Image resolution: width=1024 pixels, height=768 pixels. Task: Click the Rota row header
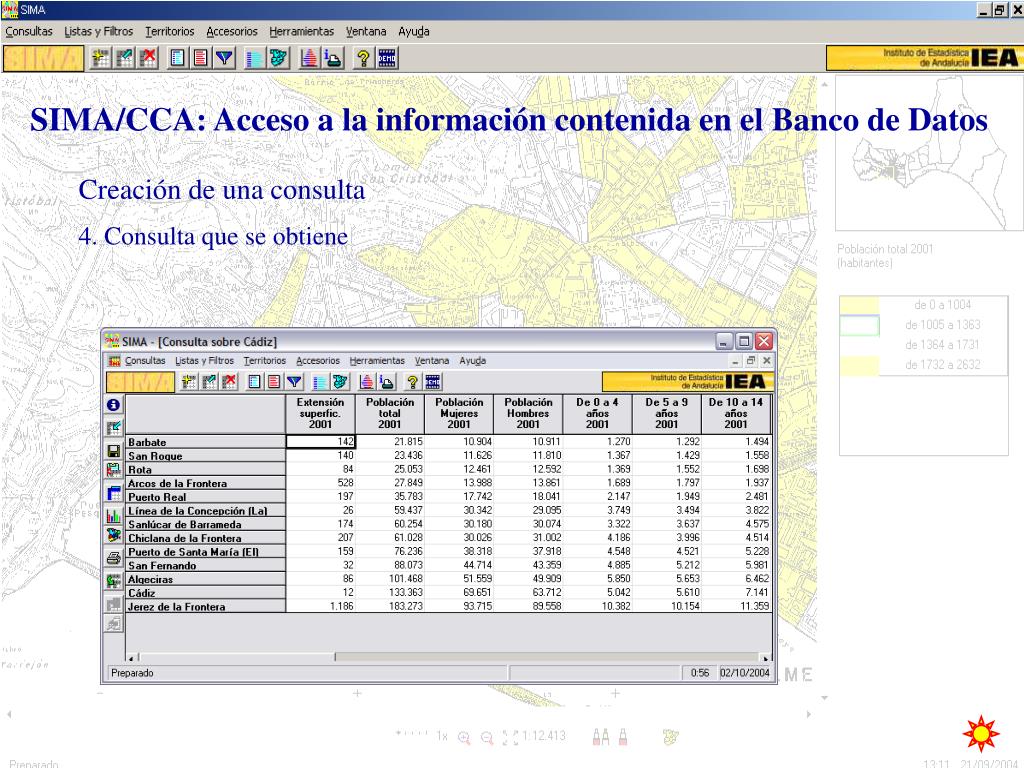point(206,470)
